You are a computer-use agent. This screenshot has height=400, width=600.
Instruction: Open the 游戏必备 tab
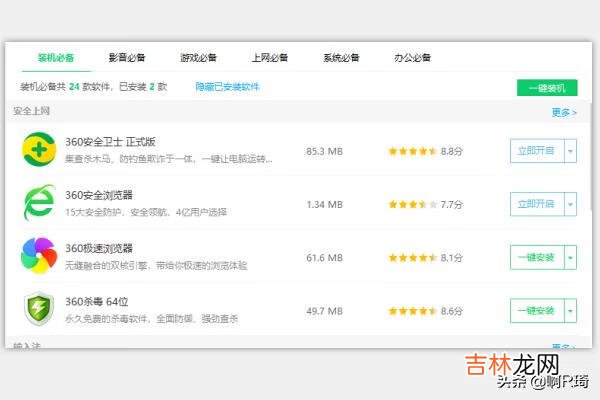tap(199, 58)
